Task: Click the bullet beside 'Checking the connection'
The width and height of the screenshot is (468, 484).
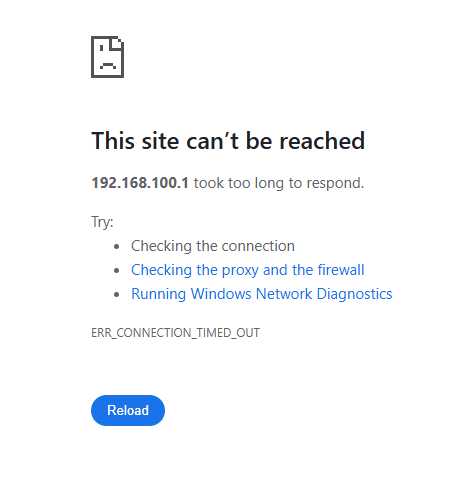Action: coord(116,247)
